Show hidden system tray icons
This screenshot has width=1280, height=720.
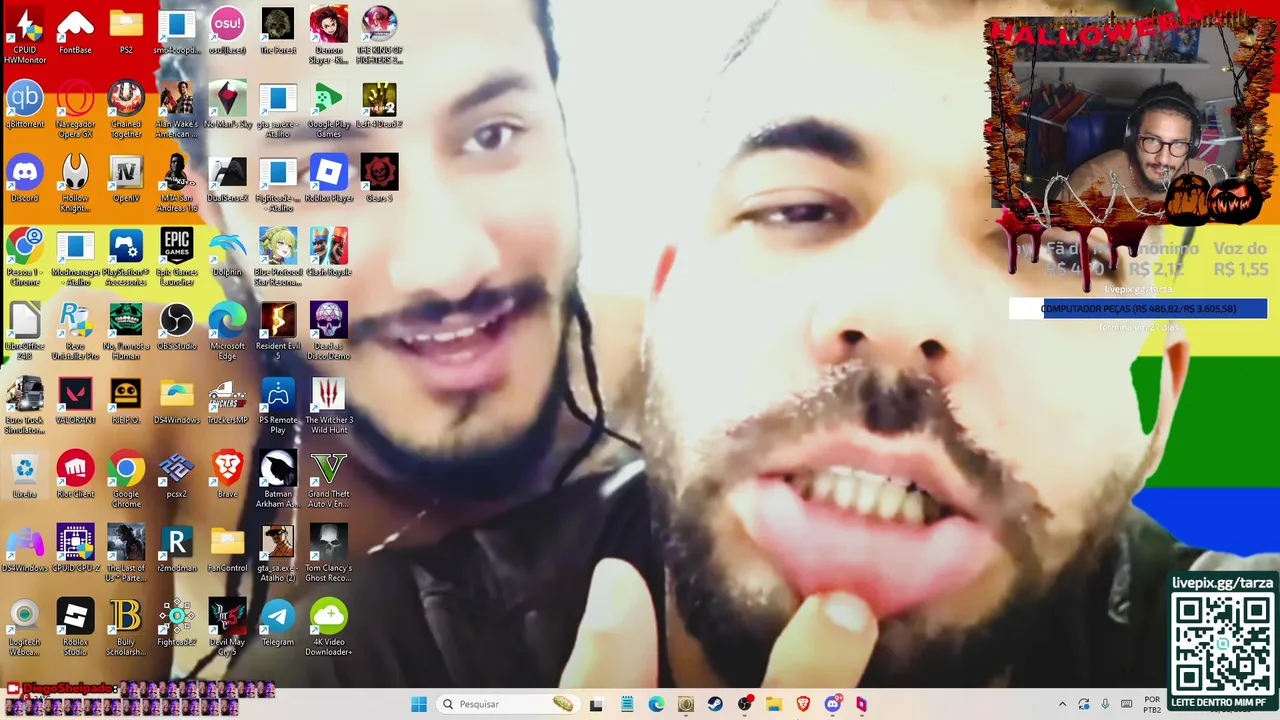coord(1062,704)
